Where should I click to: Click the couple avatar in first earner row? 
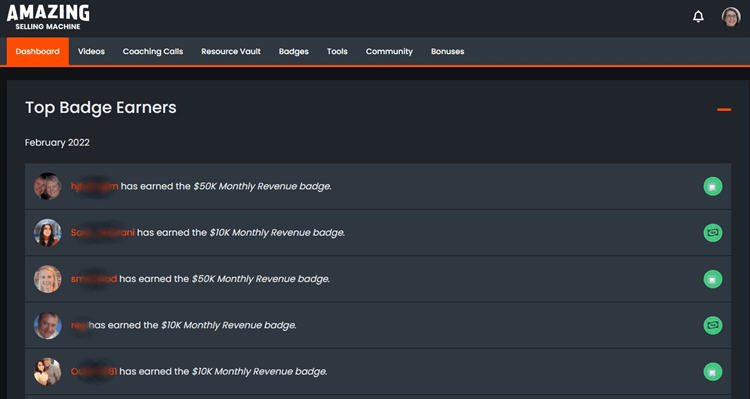[48, 186]
